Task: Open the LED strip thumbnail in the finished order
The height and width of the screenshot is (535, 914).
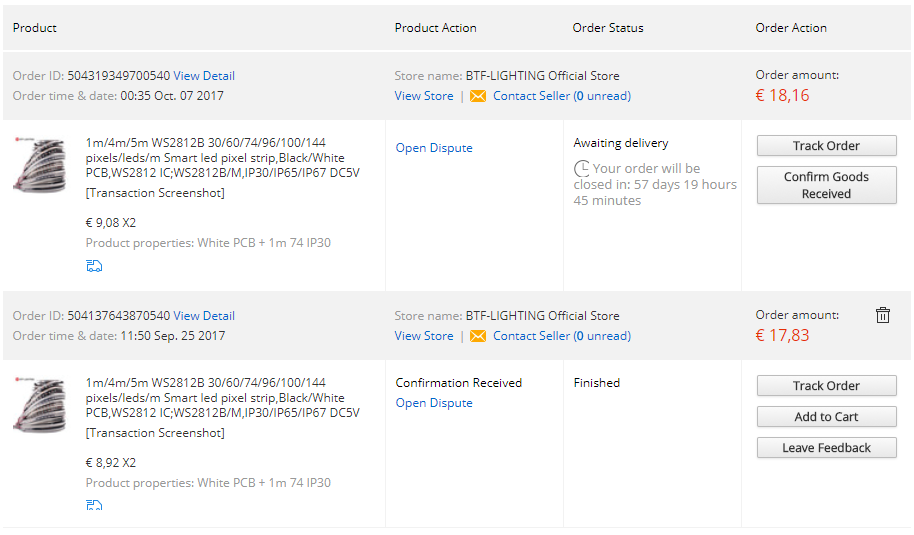Action: point(39,405)
